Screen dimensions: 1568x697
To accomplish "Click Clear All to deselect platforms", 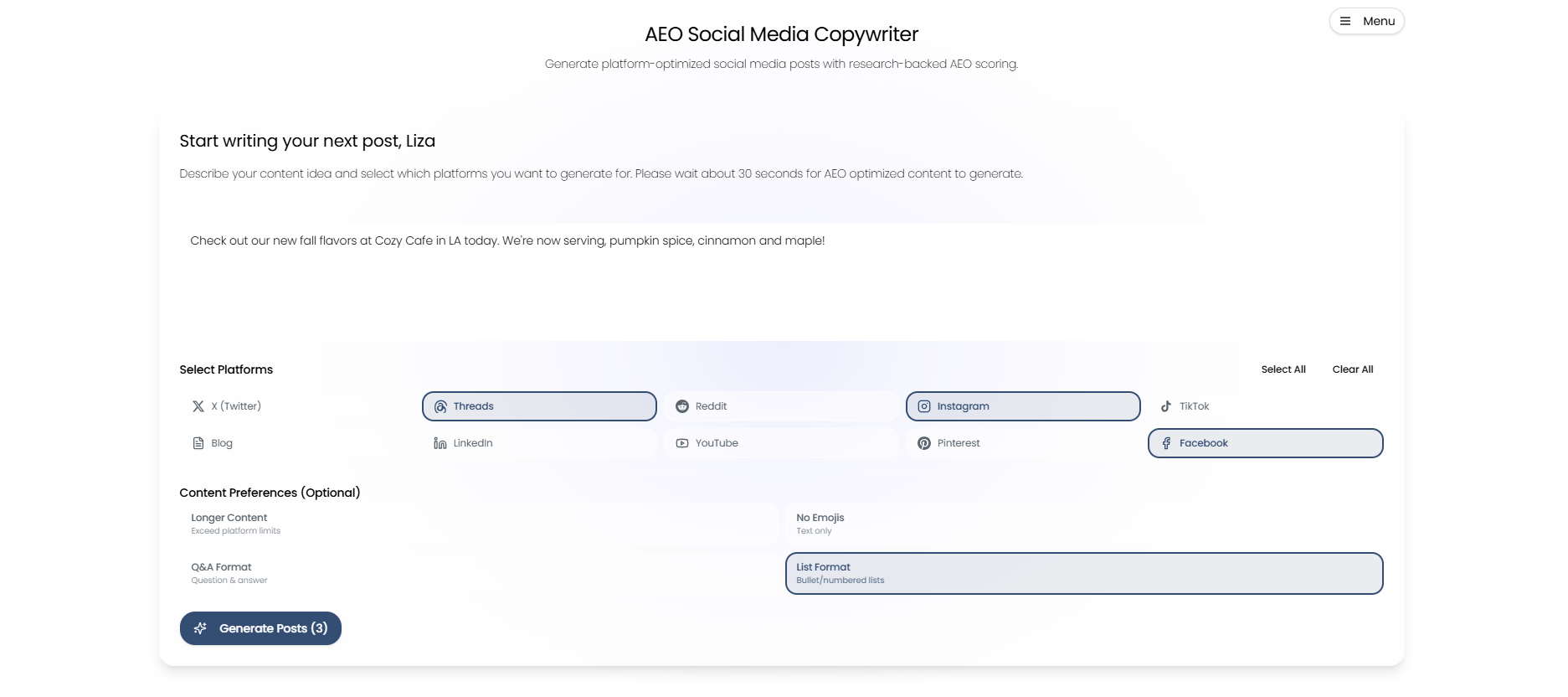I will click(1353, 369).
